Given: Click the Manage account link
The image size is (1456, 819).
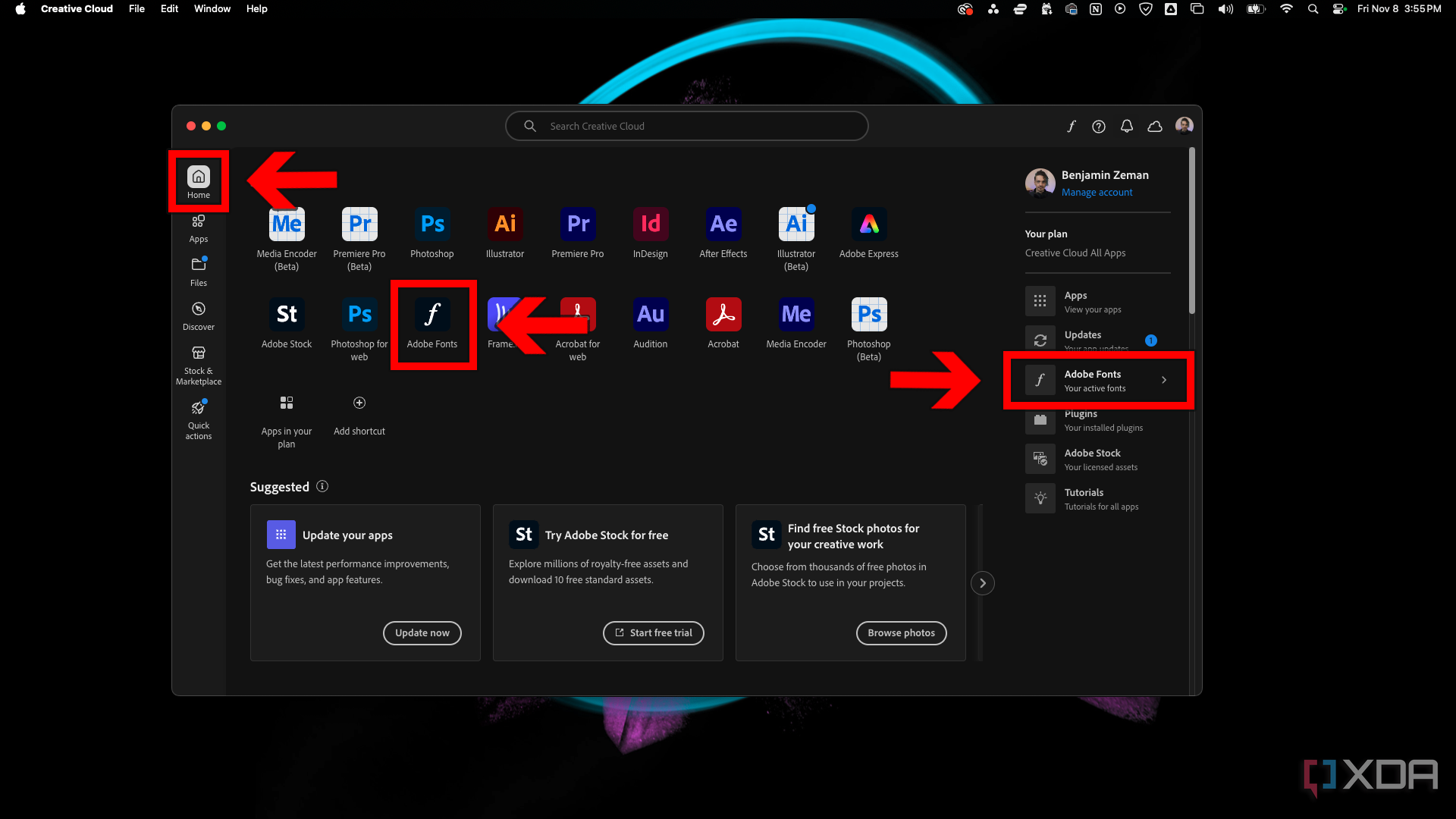Looking at the screenshot, I should tap(1097, 192).
